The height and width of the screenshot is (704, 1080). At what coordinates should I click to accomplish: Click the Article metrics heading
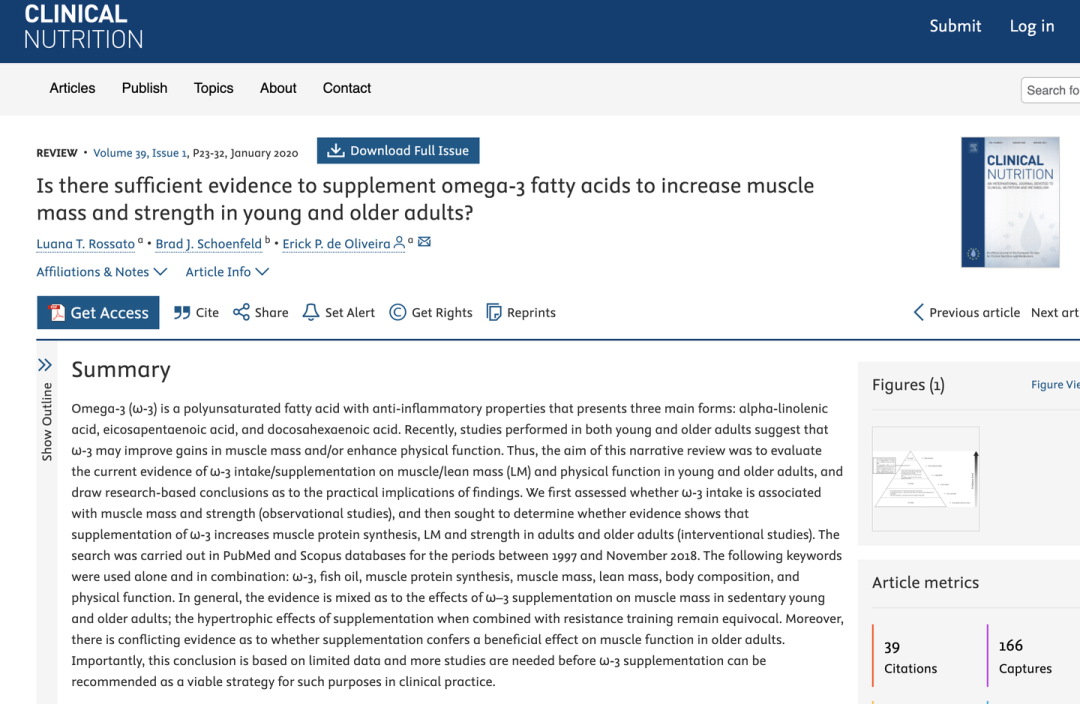[x=926, y=583]
